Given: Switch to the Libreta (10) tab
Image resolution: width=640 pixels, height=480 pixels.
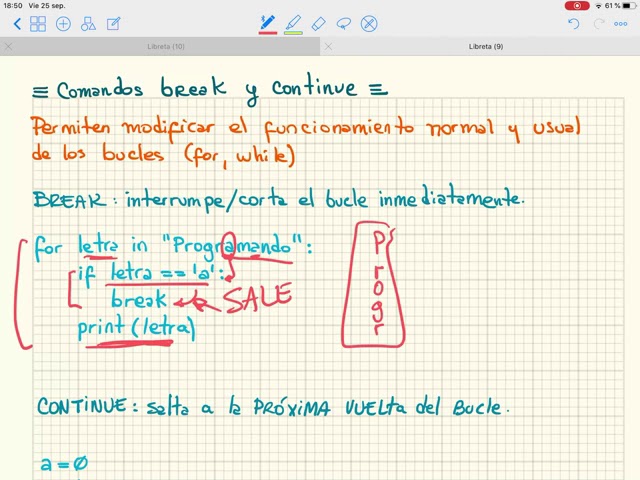Looking at the screenshot, I should [x=166, y=47].
